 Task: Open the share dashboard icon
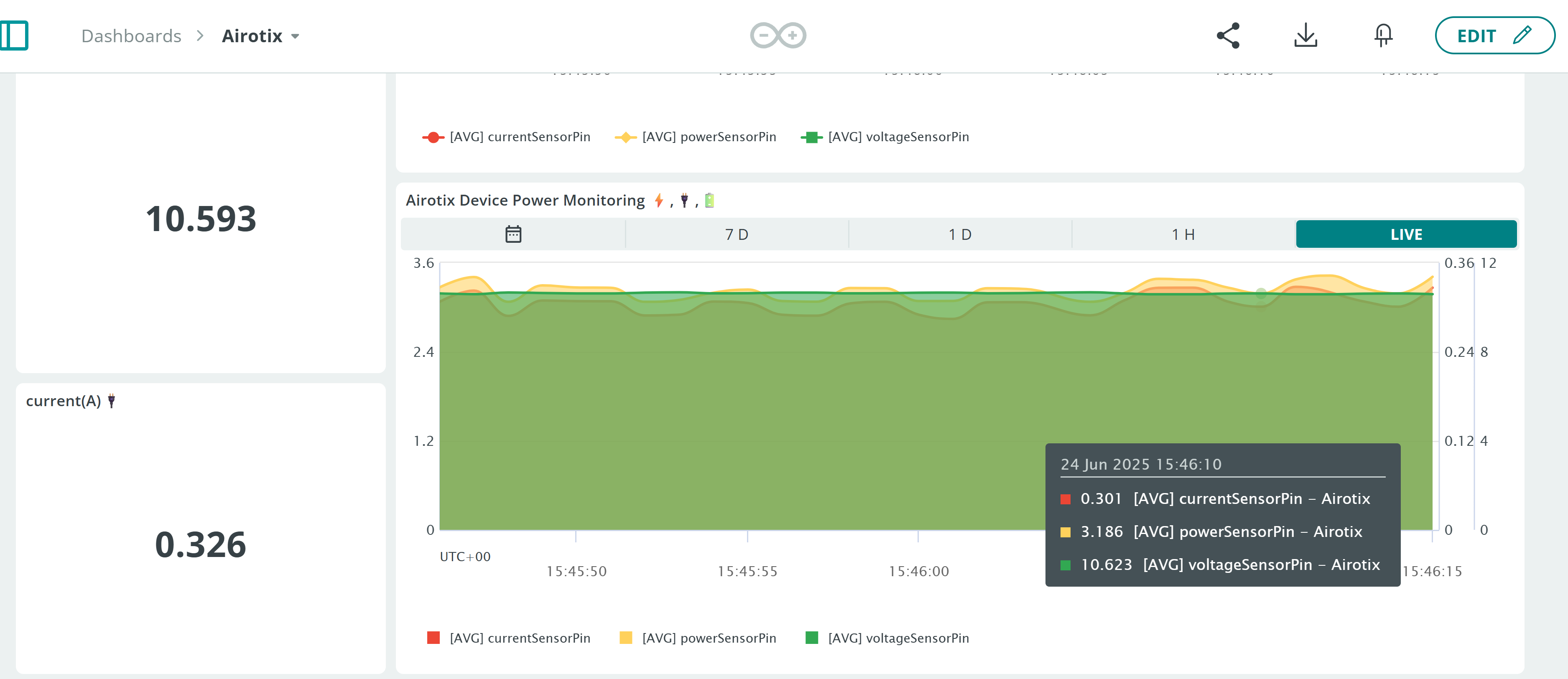(1228, 35)
